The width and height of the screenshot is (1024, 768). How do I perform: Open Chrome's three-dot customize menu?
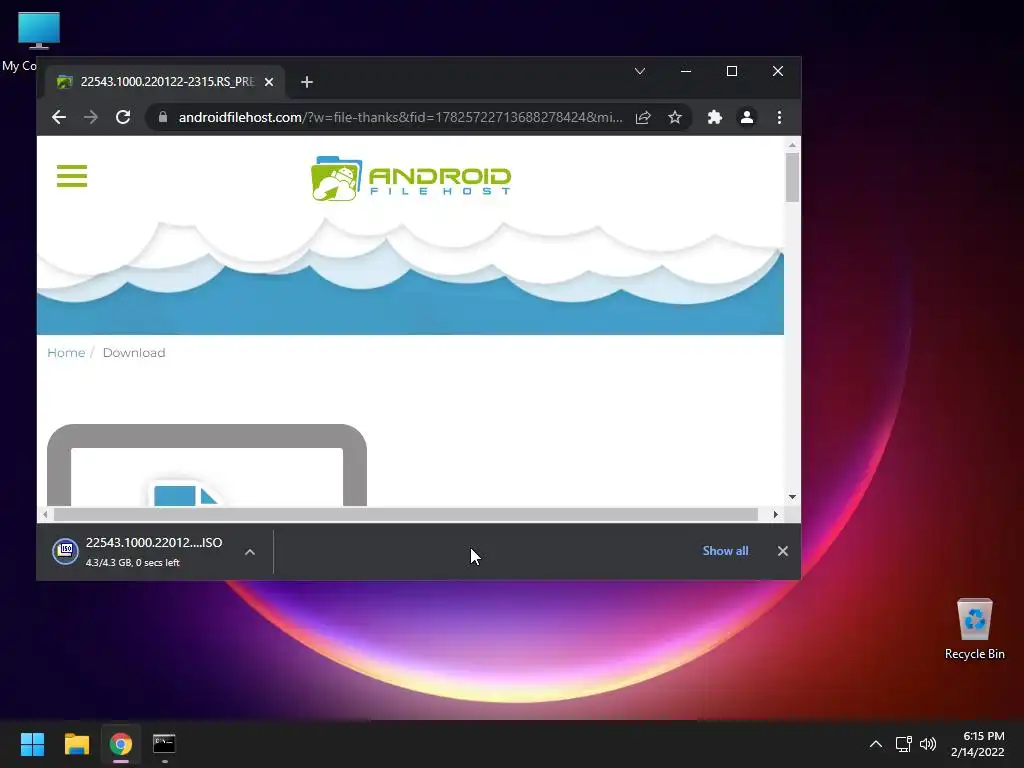(x=779, y=118)
